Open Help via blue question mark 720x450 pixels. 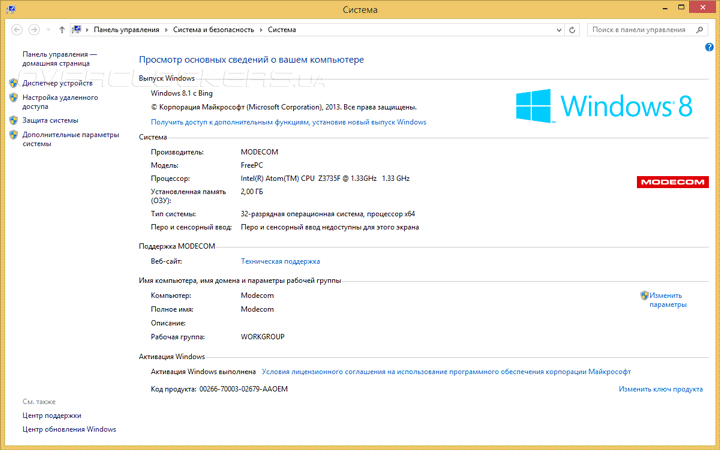[709, 47]
